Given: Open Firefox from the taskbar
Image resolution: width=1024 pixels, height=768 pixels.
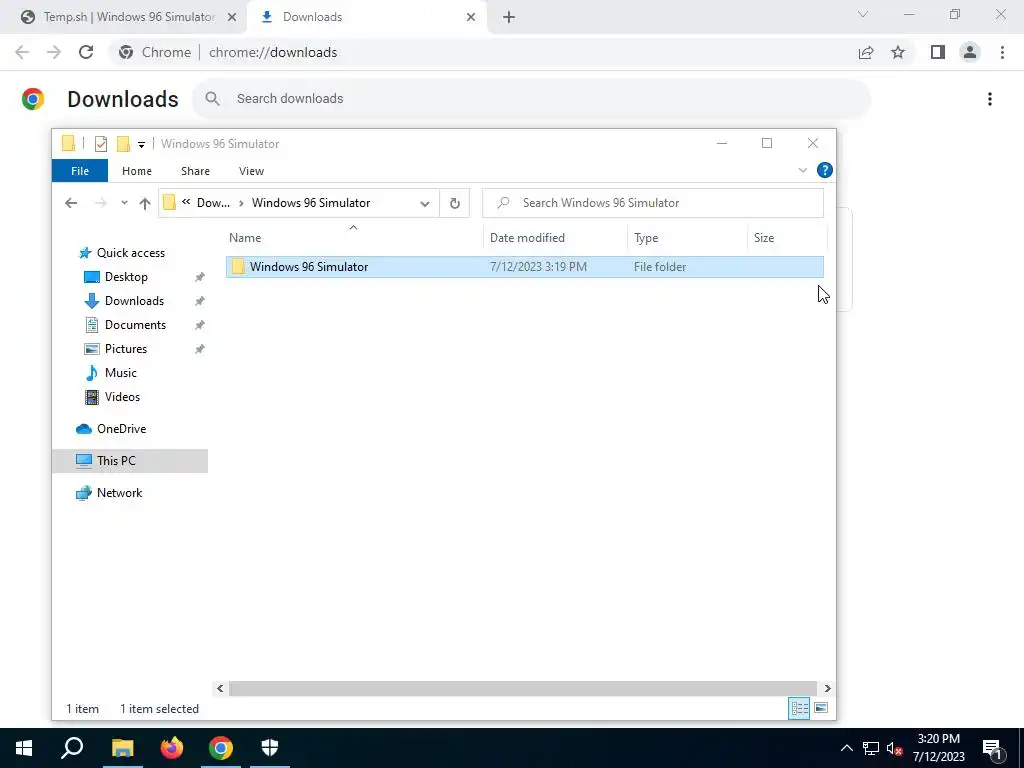Looking at the screenshot, I should [x=172, y=748].
